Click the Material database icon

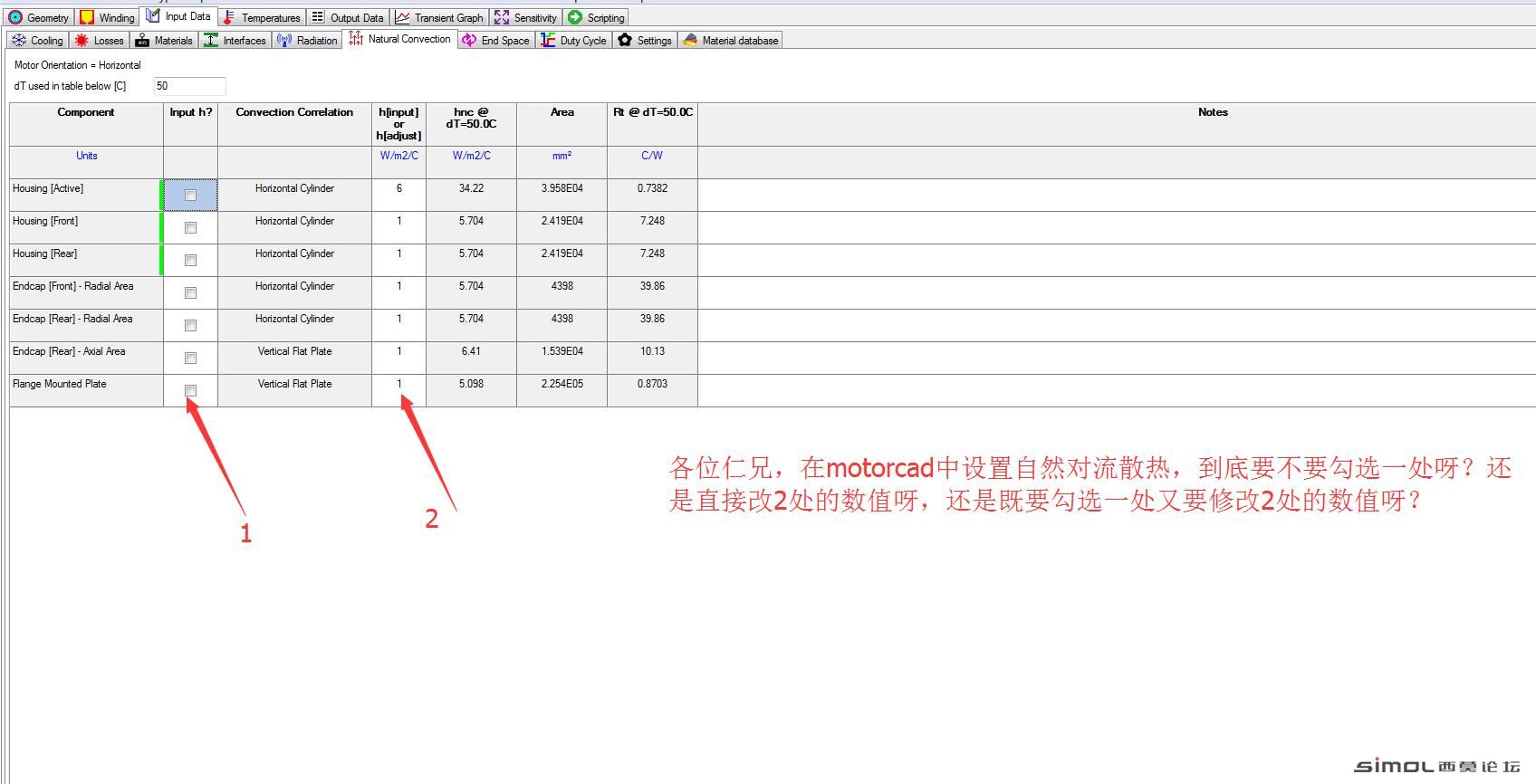tap(690, 40)
